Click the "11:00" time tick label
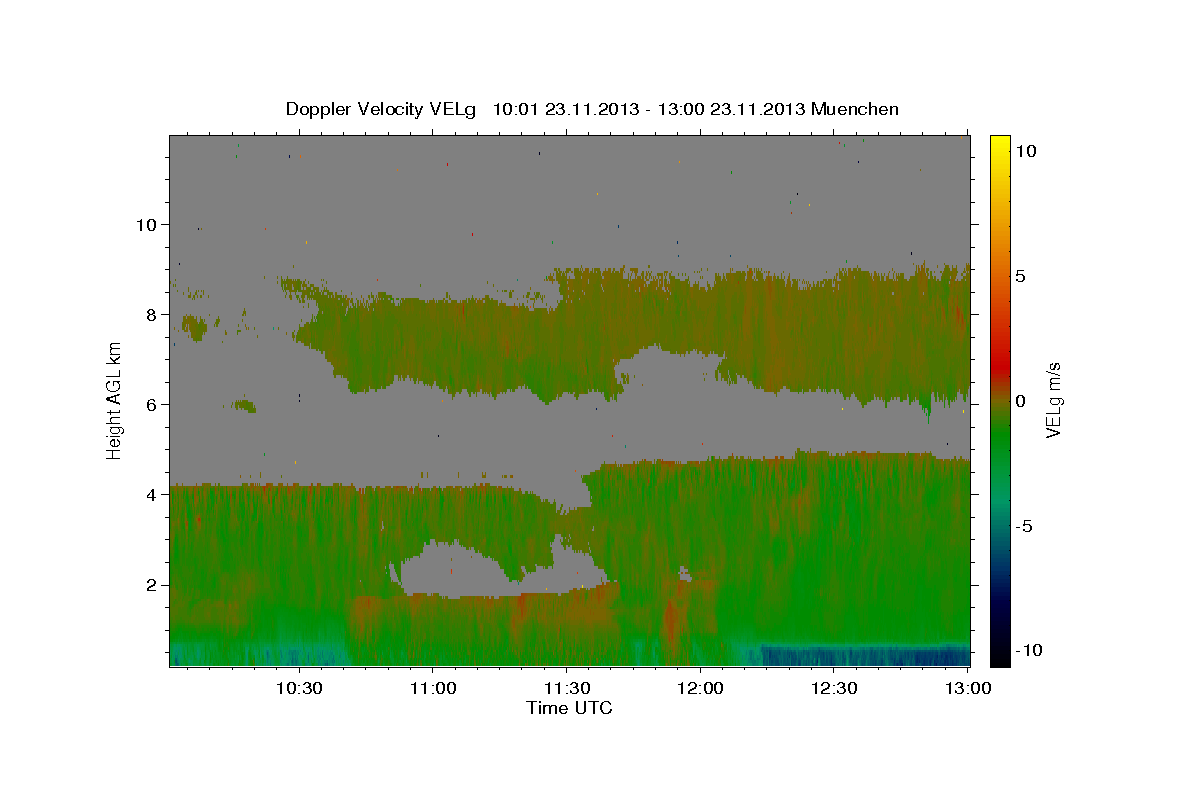The width and height of the screenshot is (1200, 800). 432,689
